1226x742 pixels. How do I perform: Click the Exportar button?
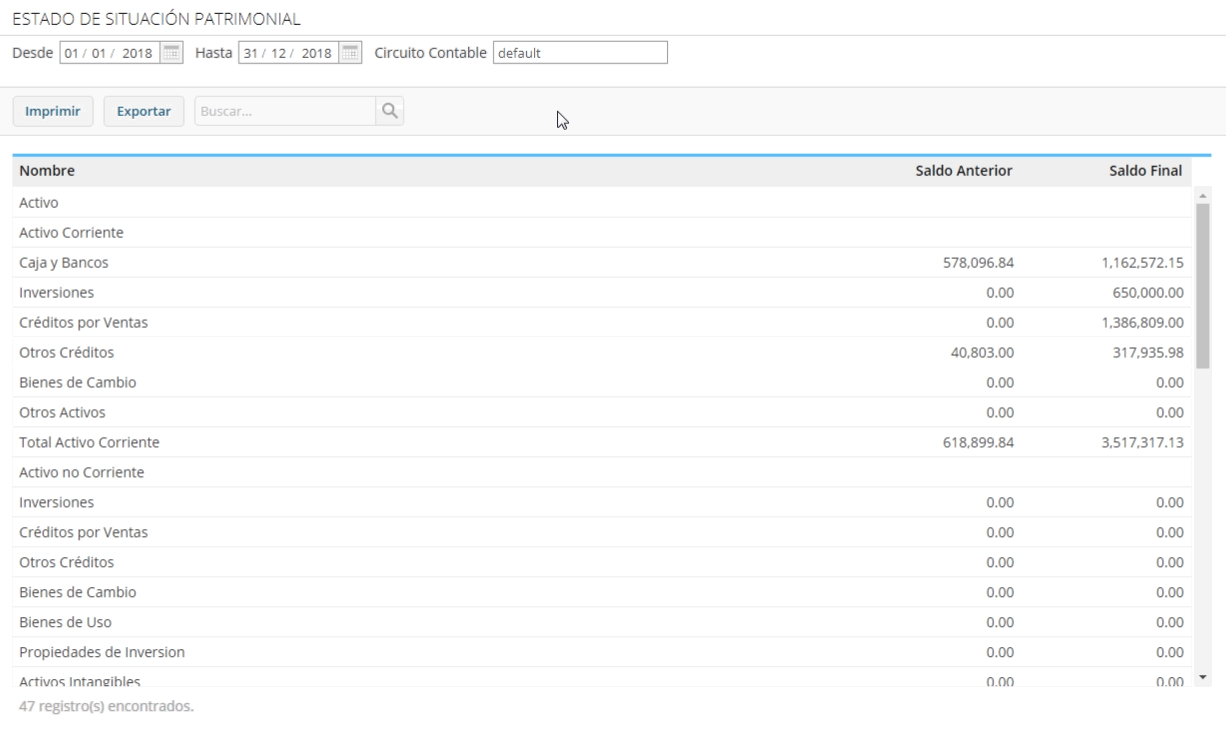tap(144, 112)
